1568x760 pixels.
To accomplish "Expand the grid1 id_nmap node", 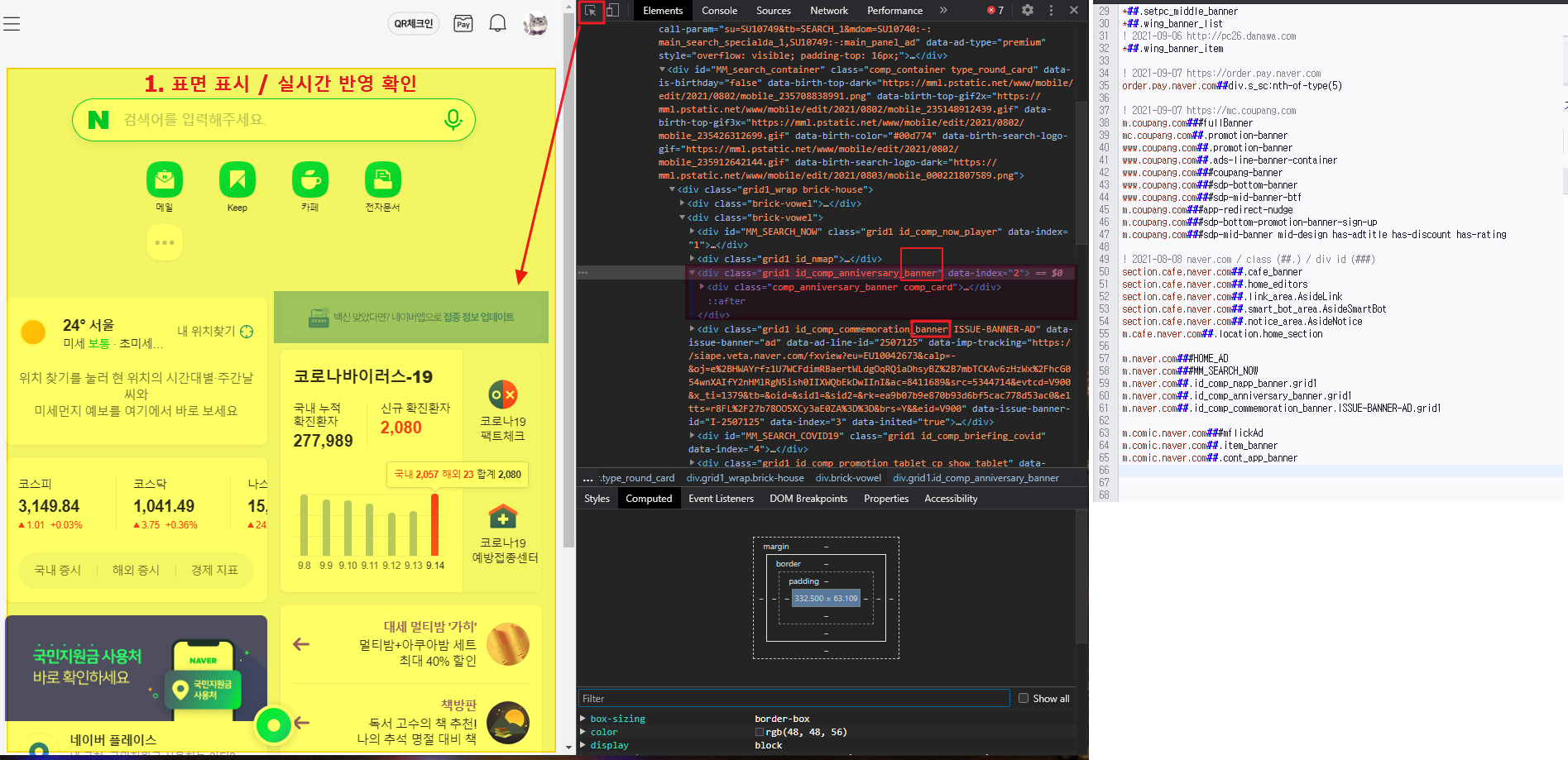I will pos(692,260).
